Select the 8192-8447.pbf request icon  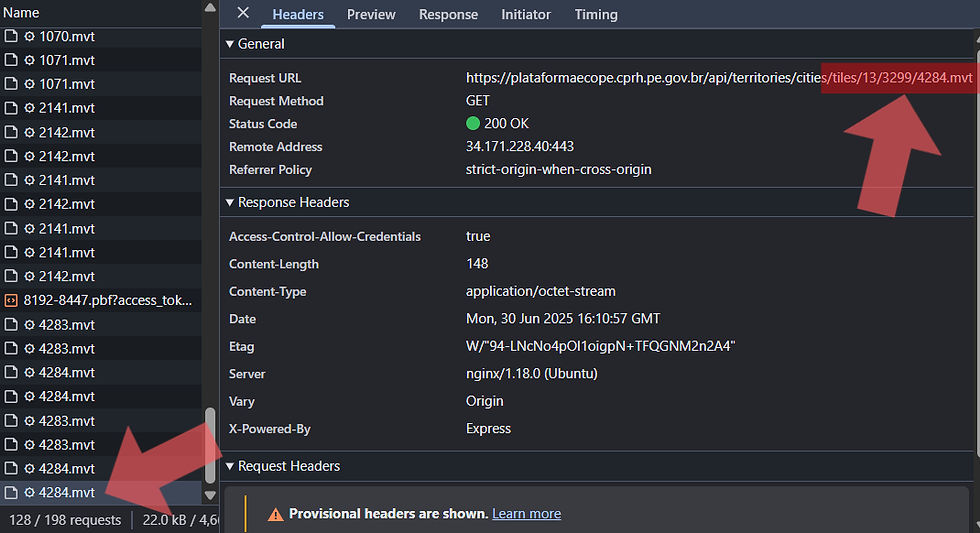coord(12,300)
